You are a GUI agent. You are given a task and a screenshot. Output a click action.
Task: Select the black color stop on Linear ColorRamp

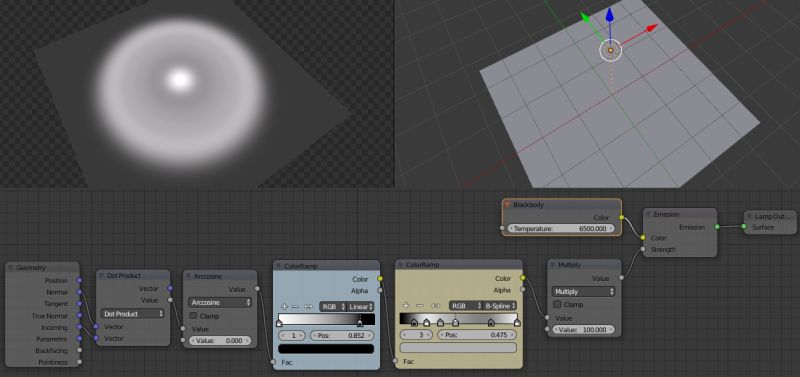click(x=360, y=323)
